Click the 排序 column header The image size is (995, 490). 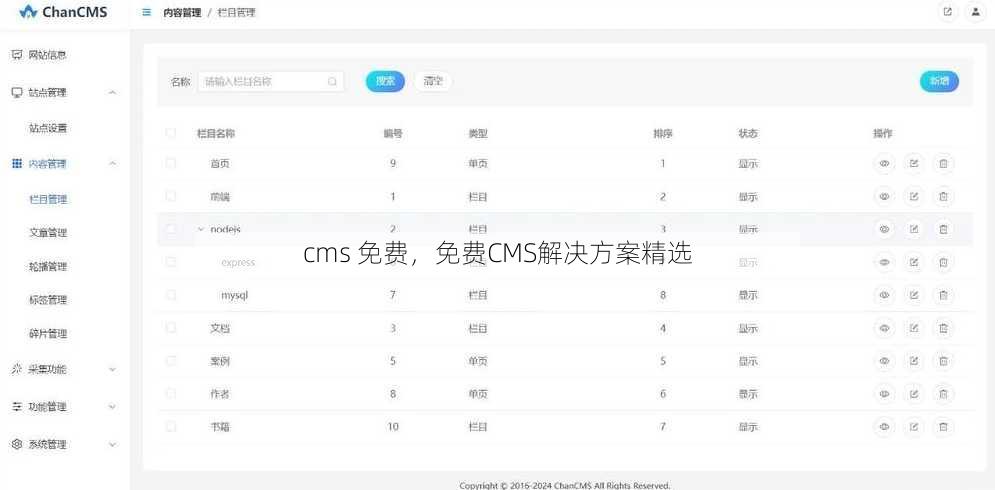[663, 134]
